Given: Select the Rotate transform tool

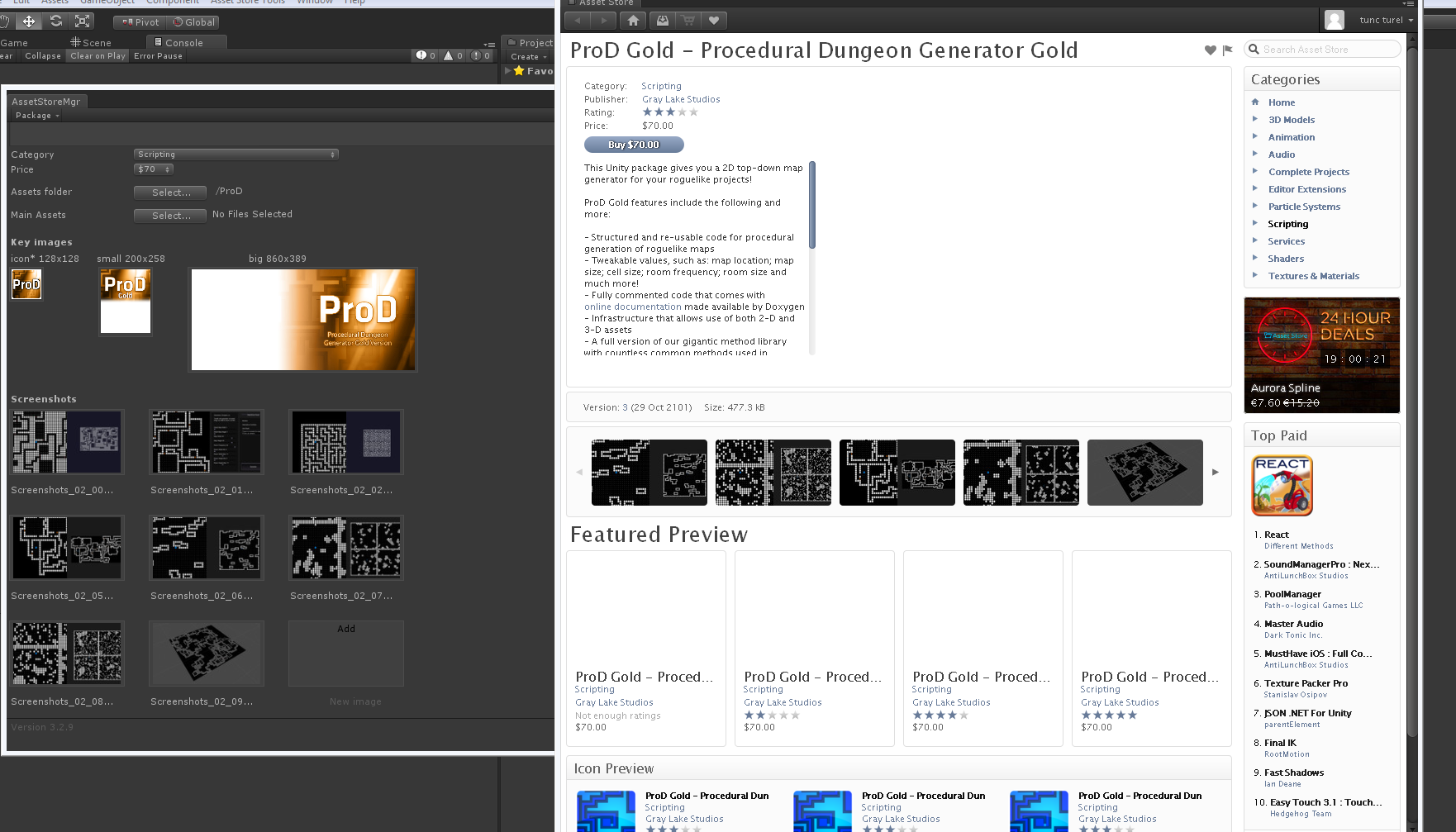Looking at the screenshot, I should click(x=56, y=21).
